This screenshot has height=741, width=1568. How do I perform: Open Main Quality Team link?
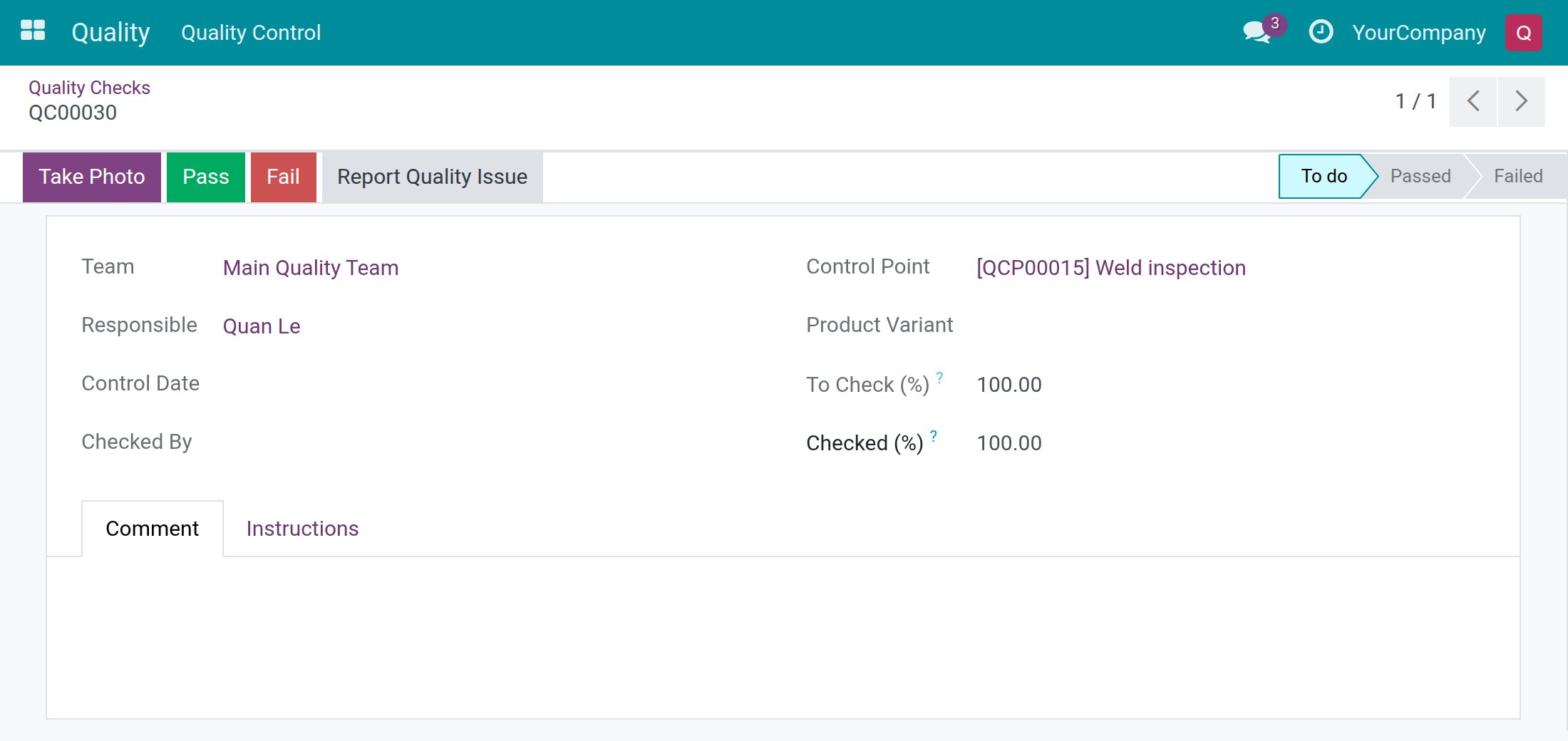[310, 268]
